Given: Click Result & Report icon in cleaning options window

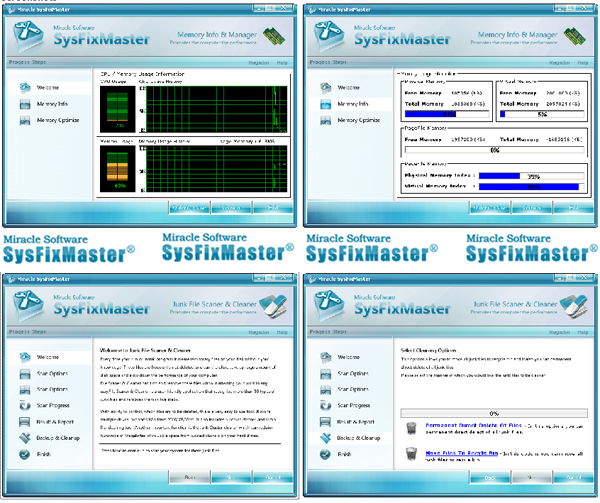Looking at the screenshot, I should [326, 422].
